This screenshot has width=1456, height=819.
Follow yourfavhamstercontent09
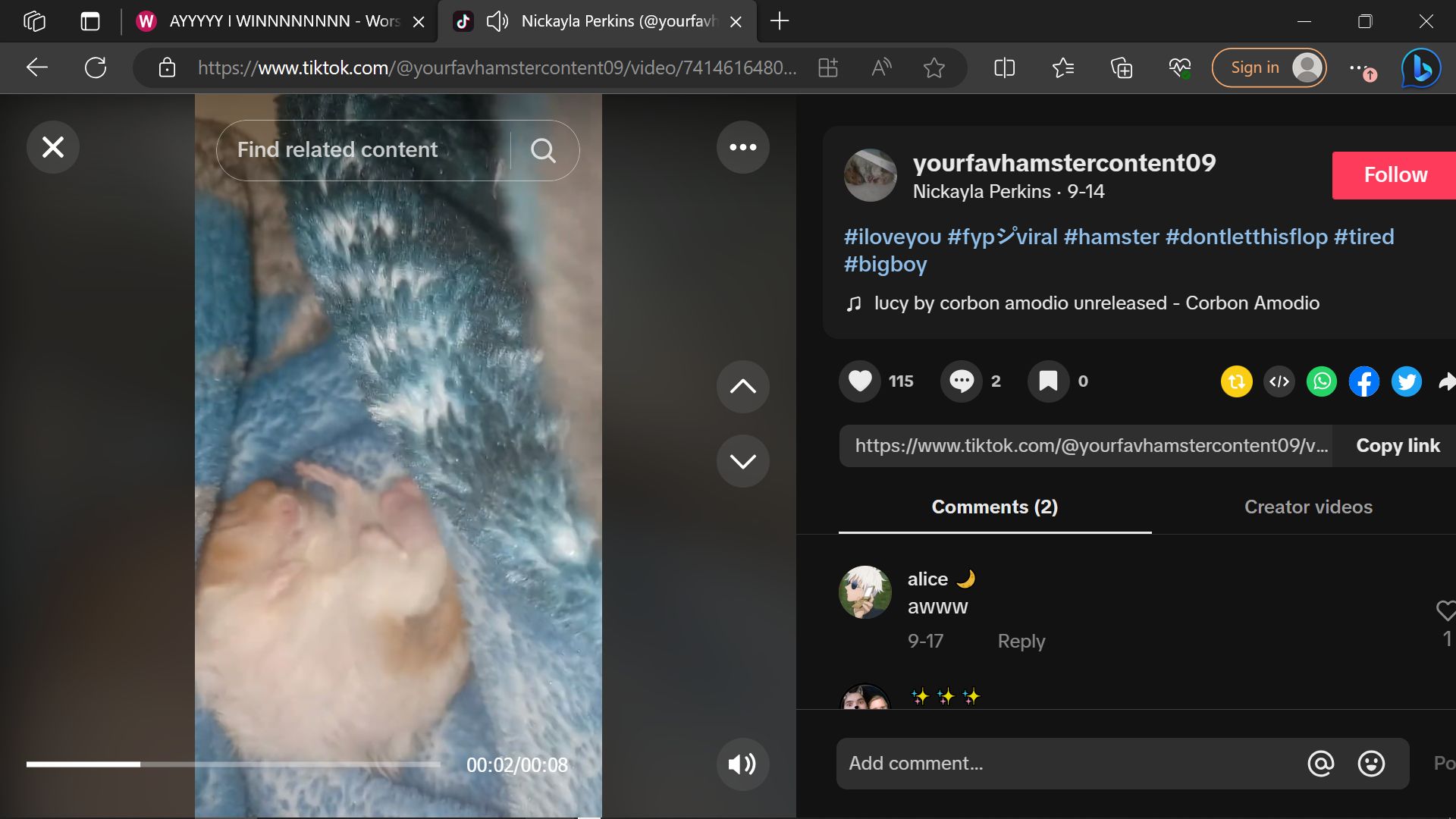pos(1395,175)
